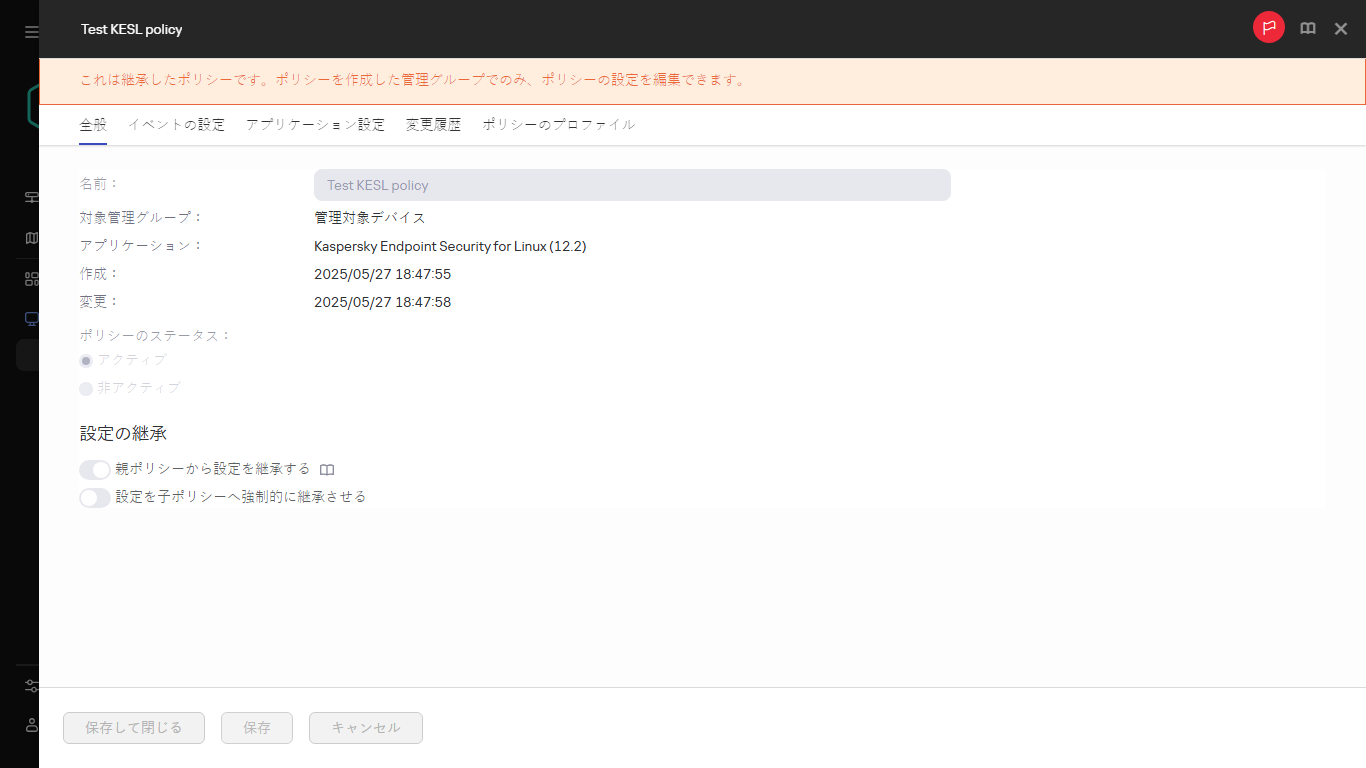Toggle 設定を子ポリシーへ強制的に継承させる switch
Screen dimensions: 1366x768
click(95, 497)
